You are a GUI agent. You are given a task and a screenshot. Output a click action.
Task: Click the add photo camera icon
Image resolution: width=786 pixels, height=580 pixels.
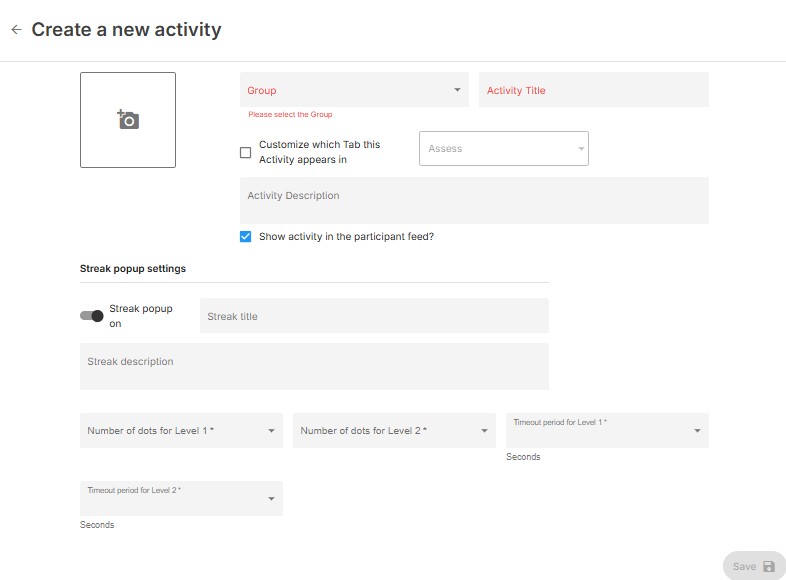[x=128, y=120]
